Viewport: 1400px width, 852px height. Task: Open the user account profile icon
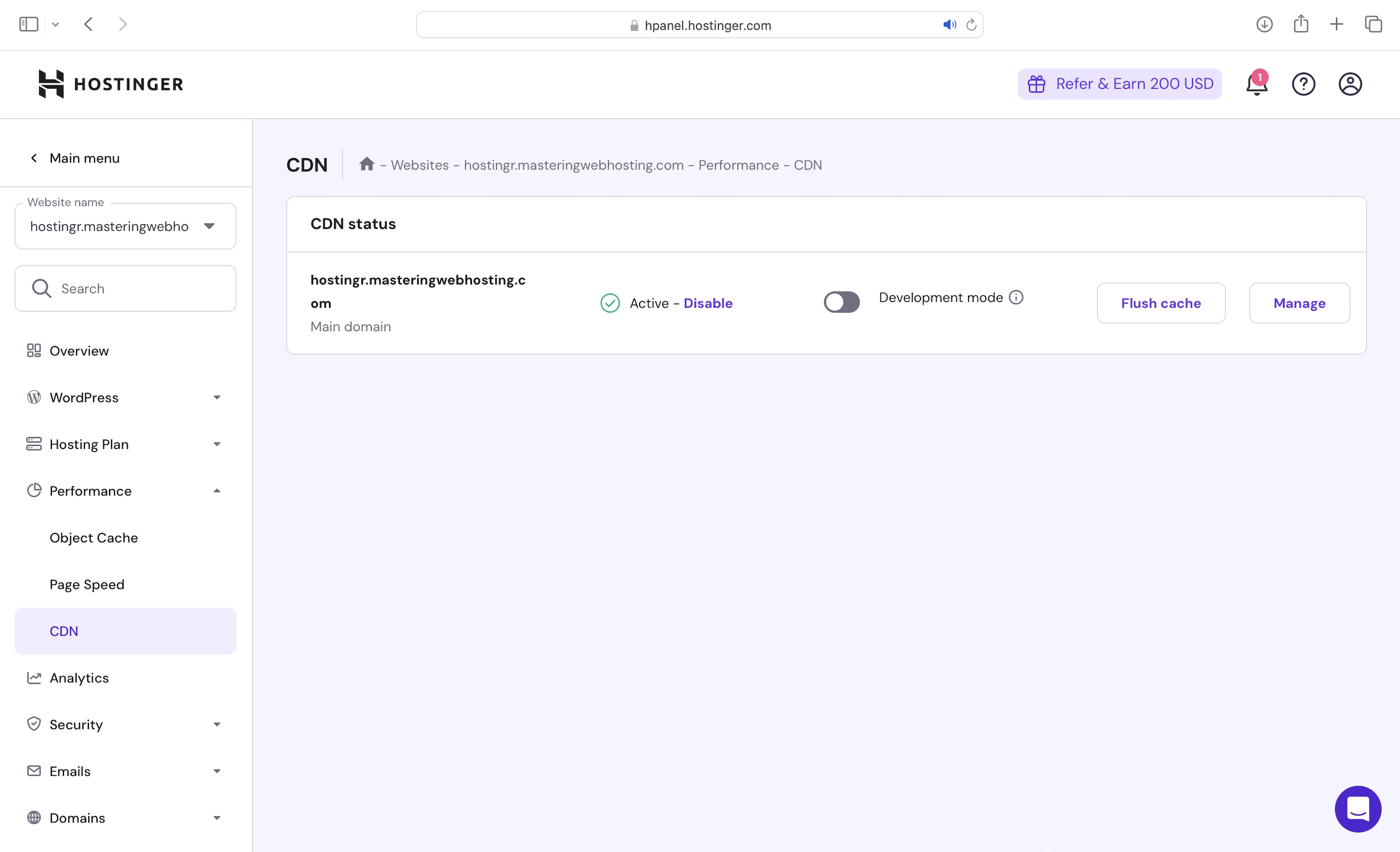click(x=1350, y=84)
